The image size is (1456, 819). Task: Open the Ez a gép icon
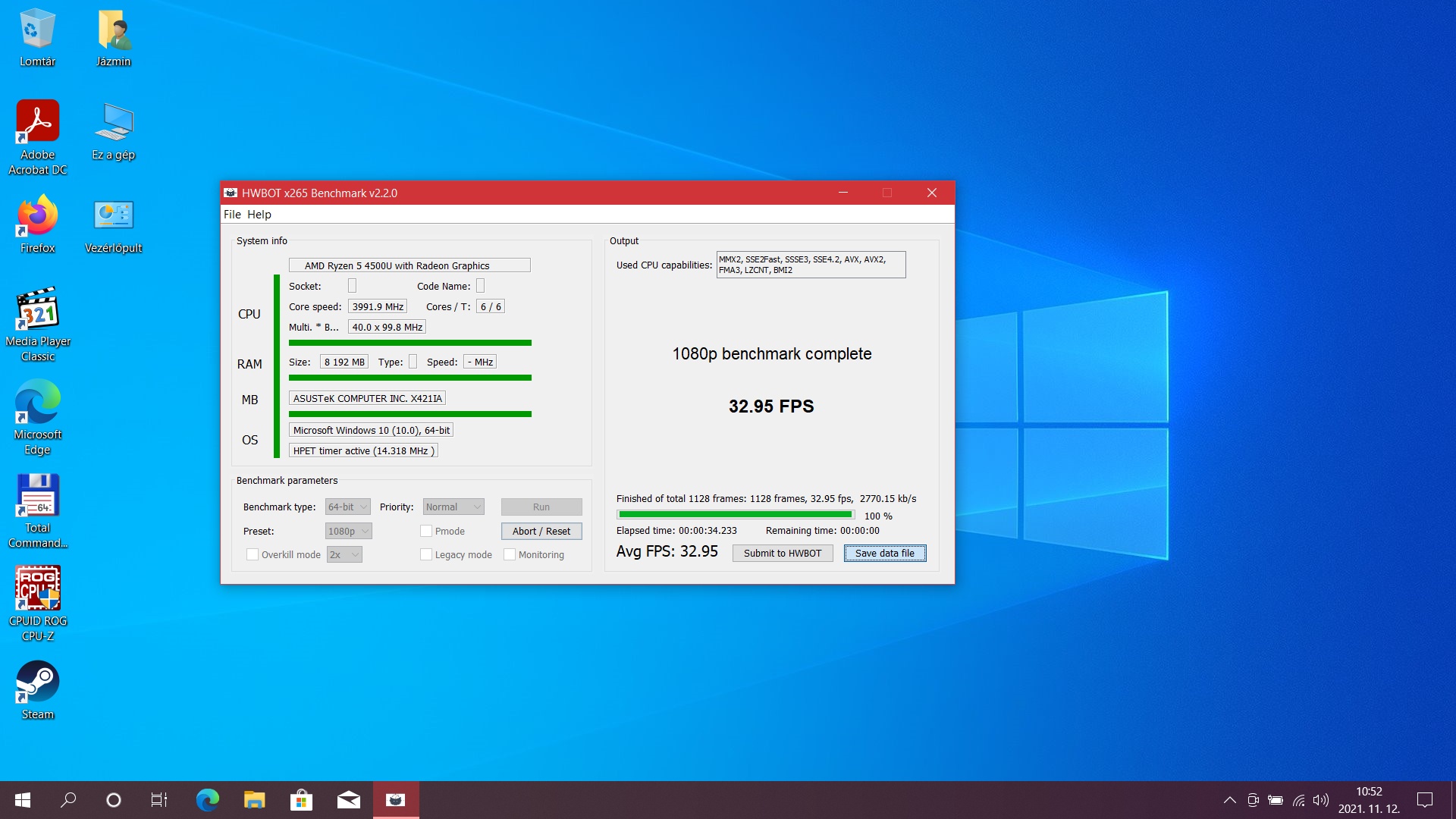[x=114, y=131]
